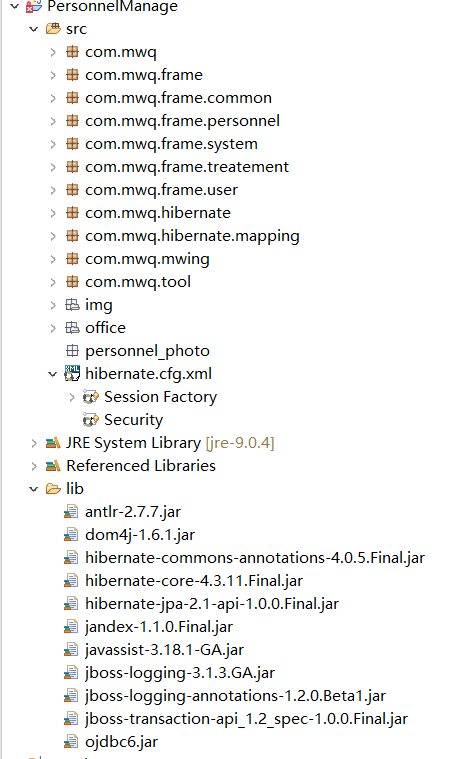465x759 pixels.
Task: Click the JRE System Library icon
Action: tap(53, 442)
